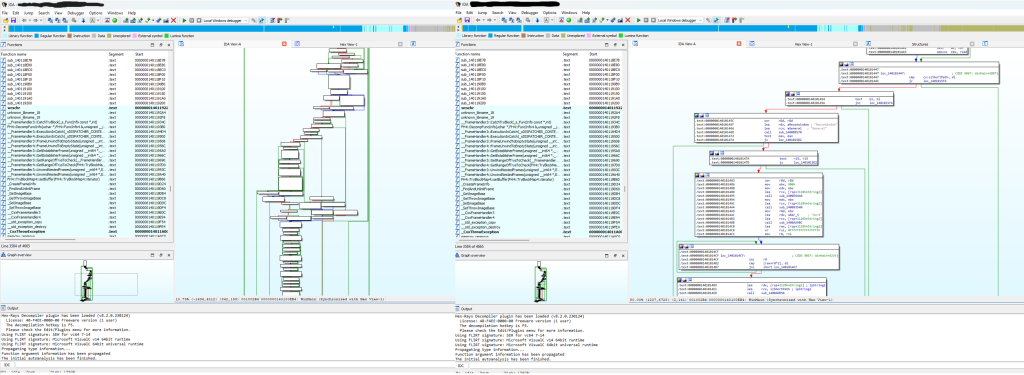Open Options menu in right IDA window
Screen dimensions: 1024x375
pos(550,13)
